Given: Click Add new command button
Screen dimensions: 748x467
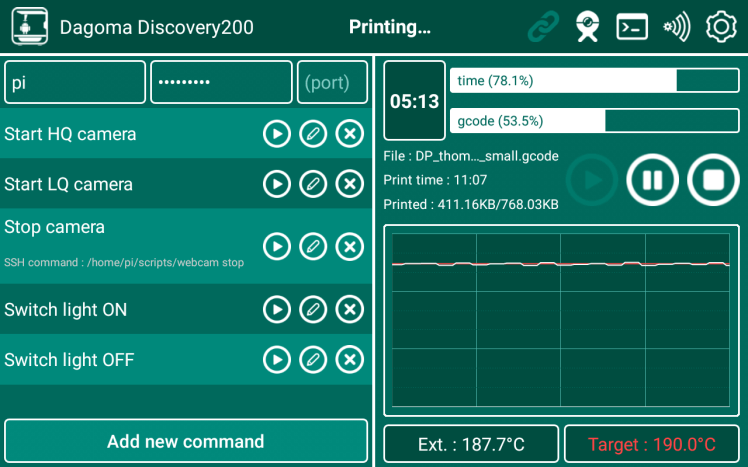Looking at the screenshot, I should tap(186, 441).
